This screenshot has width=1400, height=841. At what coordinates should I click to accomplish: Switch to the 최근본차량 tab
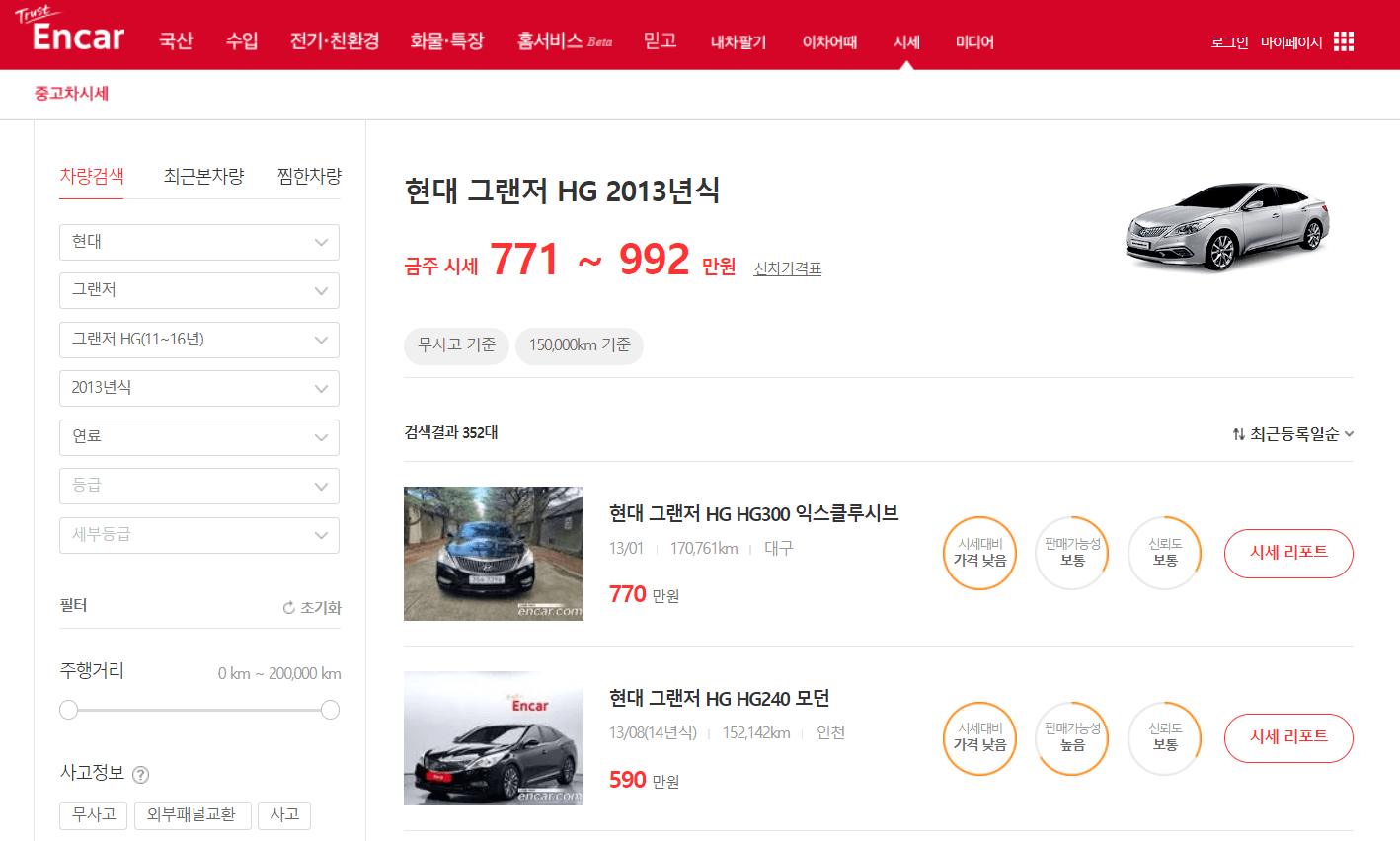pos(203,176)
